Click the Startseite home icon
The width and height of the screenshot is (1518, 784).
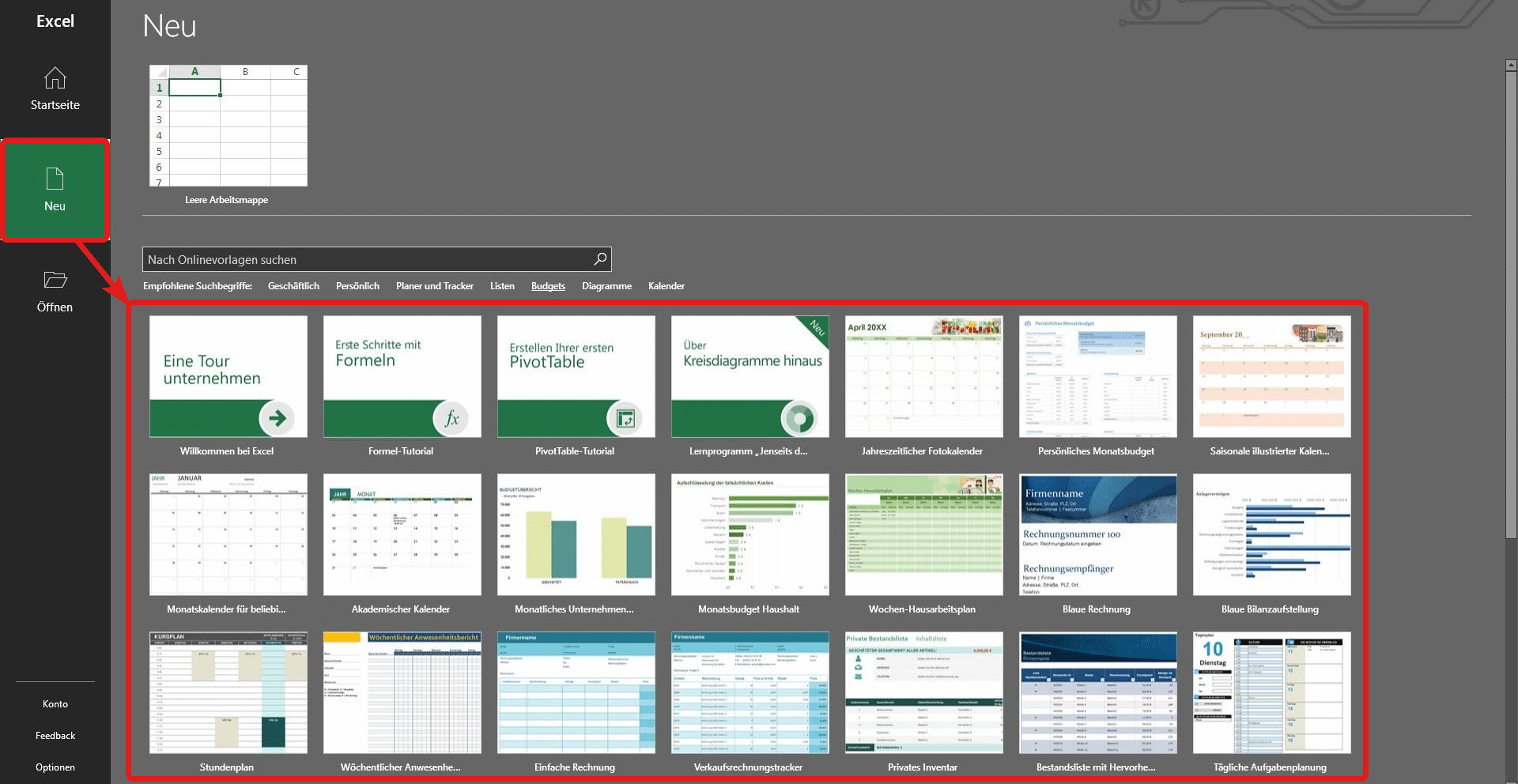coord(55,78)
